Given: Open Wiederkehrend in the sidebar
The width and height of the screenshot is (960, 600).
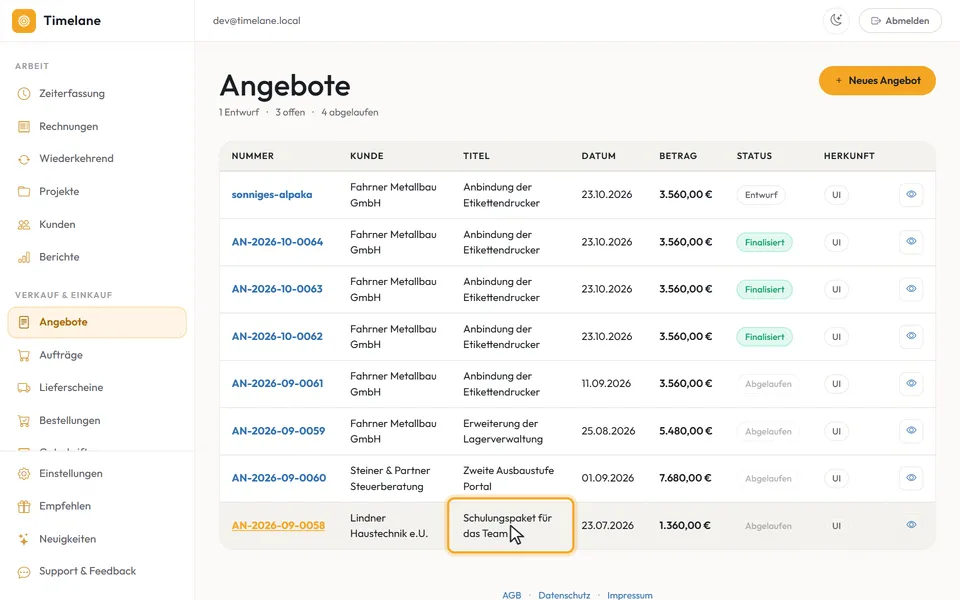Looking at the screenshot, I should (76, 159).
